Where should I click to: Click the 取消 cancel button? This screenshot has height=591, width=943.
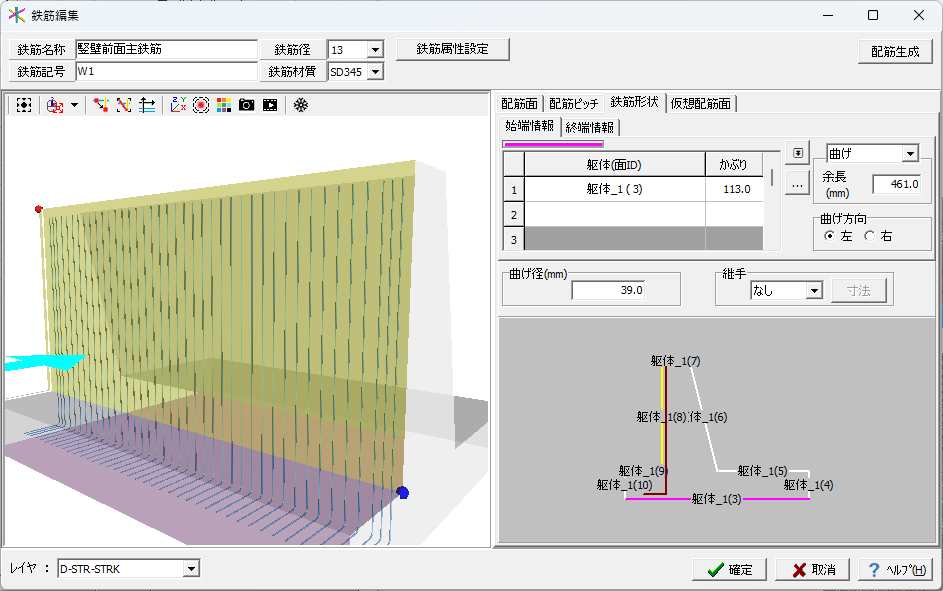(812, 569)
